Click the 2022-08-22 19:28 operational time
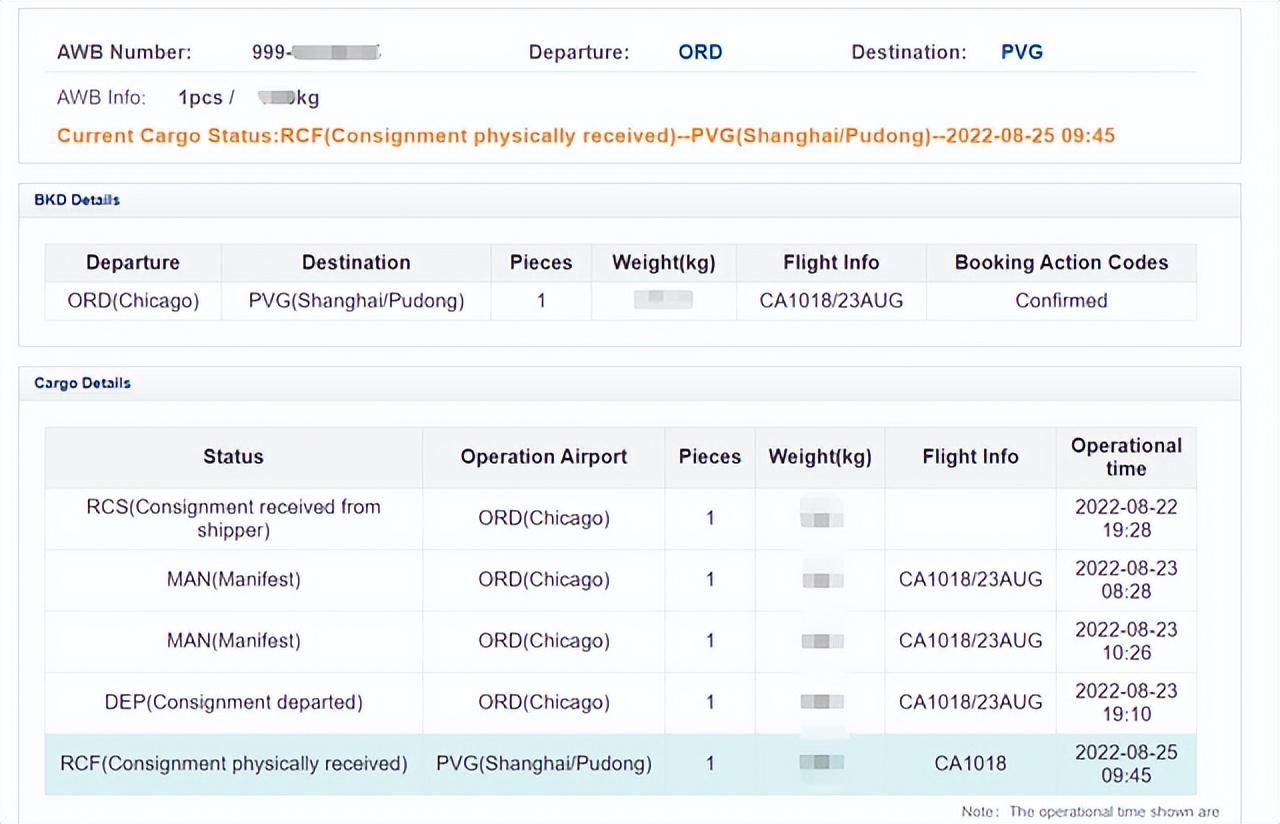This screenshot has height=824, width=1280. (1126, 519)
